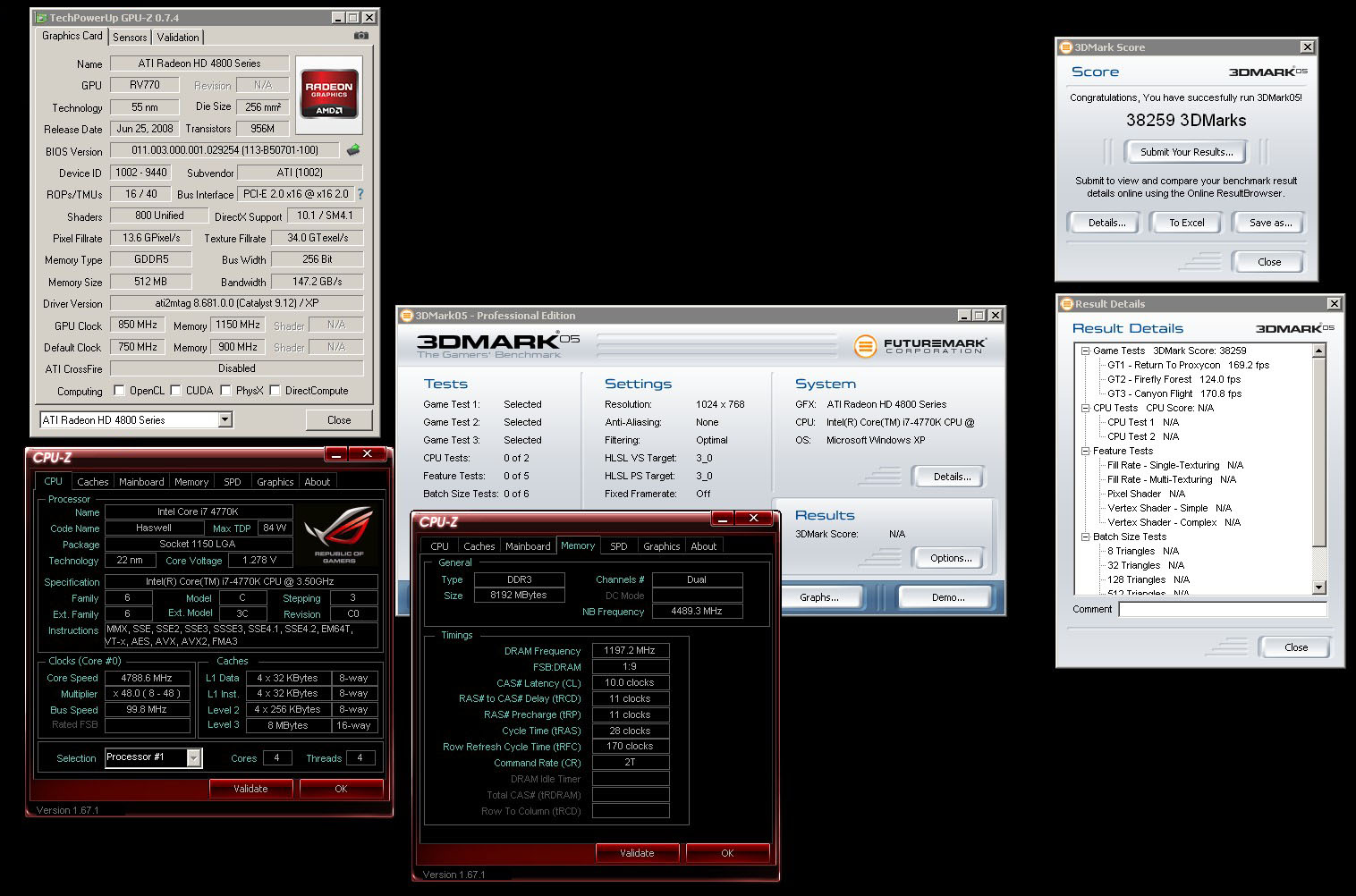Click the To Excel button
Image resolution: width=1356 pixels, height=896 pixels.
[1187, 223]
